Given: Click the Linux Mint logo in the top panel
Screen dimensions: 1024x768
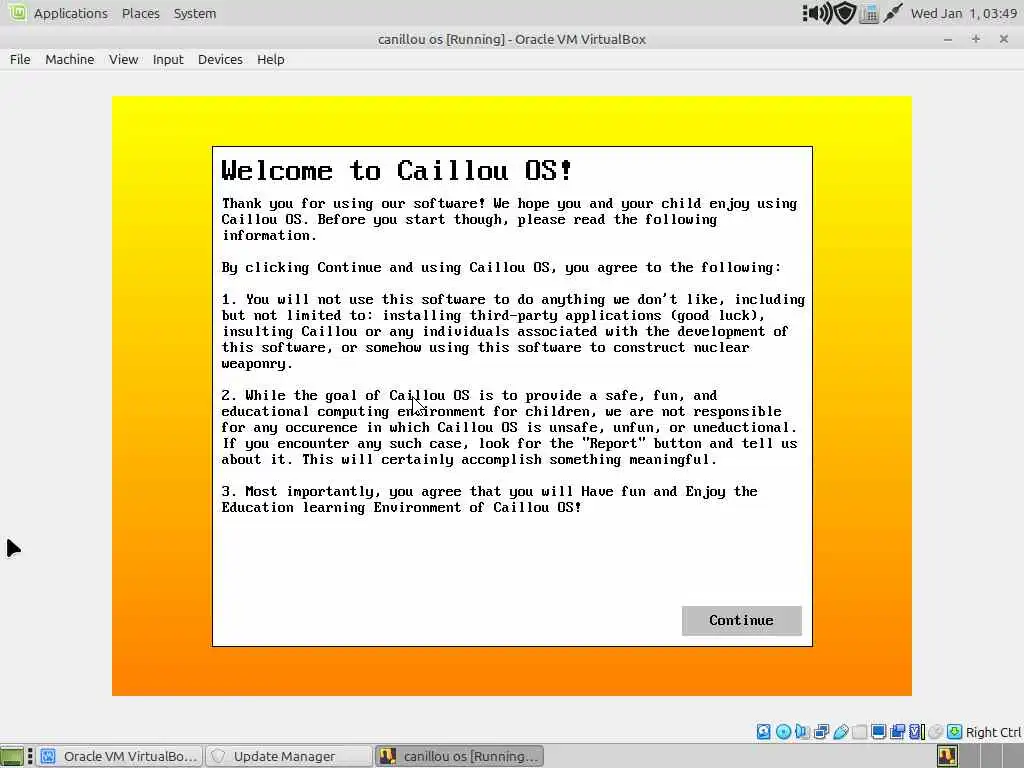Looking at the screenshot, I should point(17,12).
